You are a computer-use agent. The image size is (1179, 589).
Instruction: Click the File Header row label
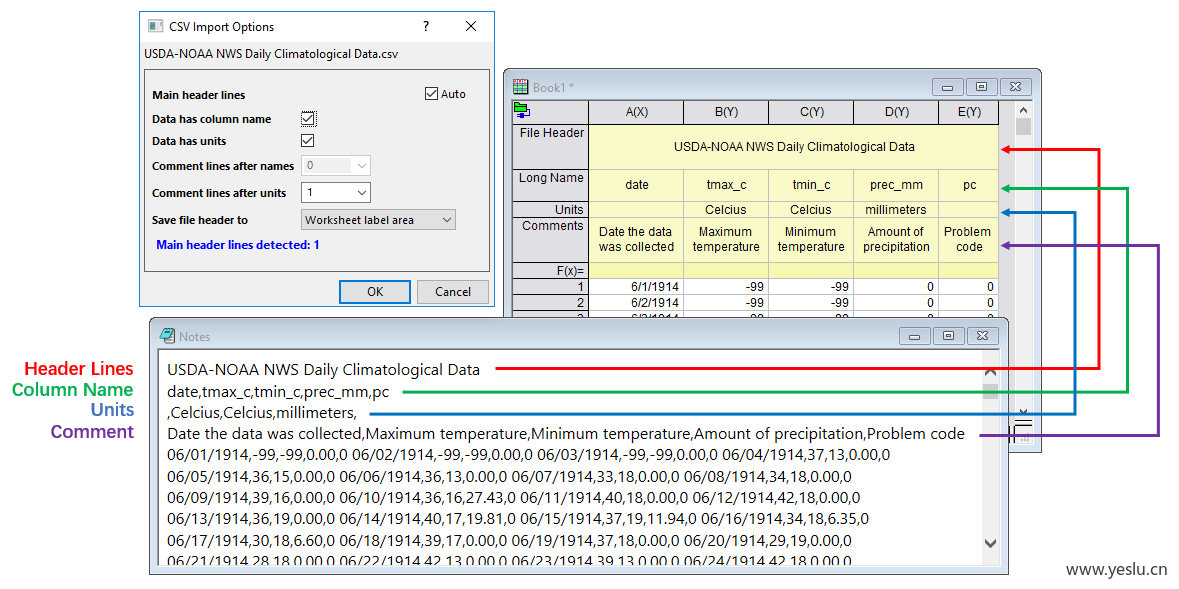(551, 147)
